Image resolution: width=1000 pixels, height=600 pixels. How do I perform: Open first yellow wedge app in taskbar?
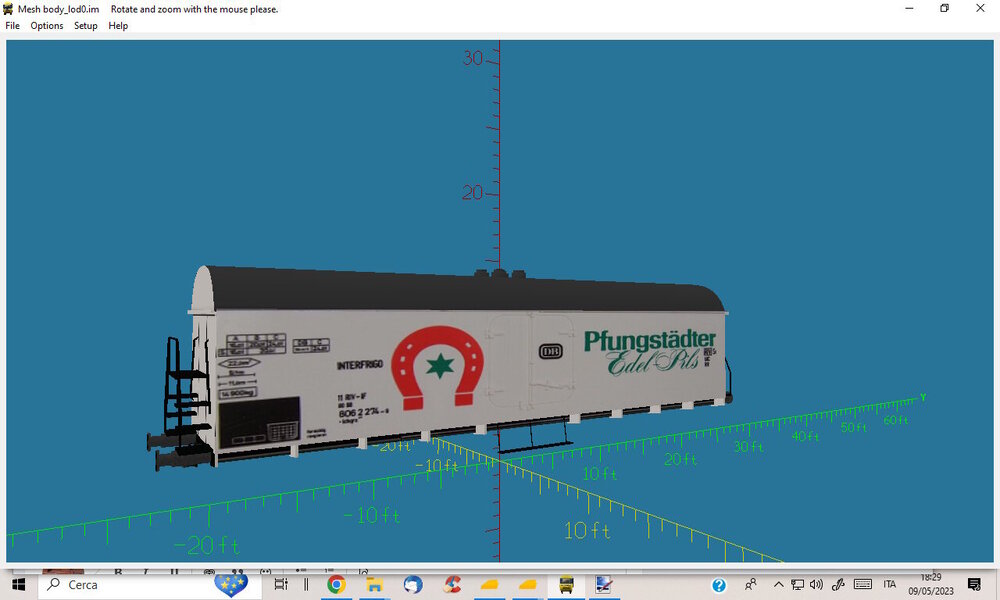pos(489,584)
